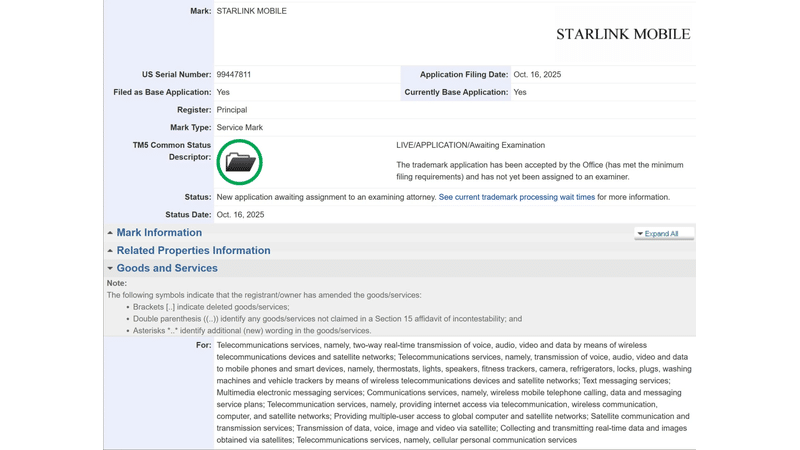This screenshot has width=800, height=450.
Task: Click the Application Filing Date value
Action: click(537, 75)
